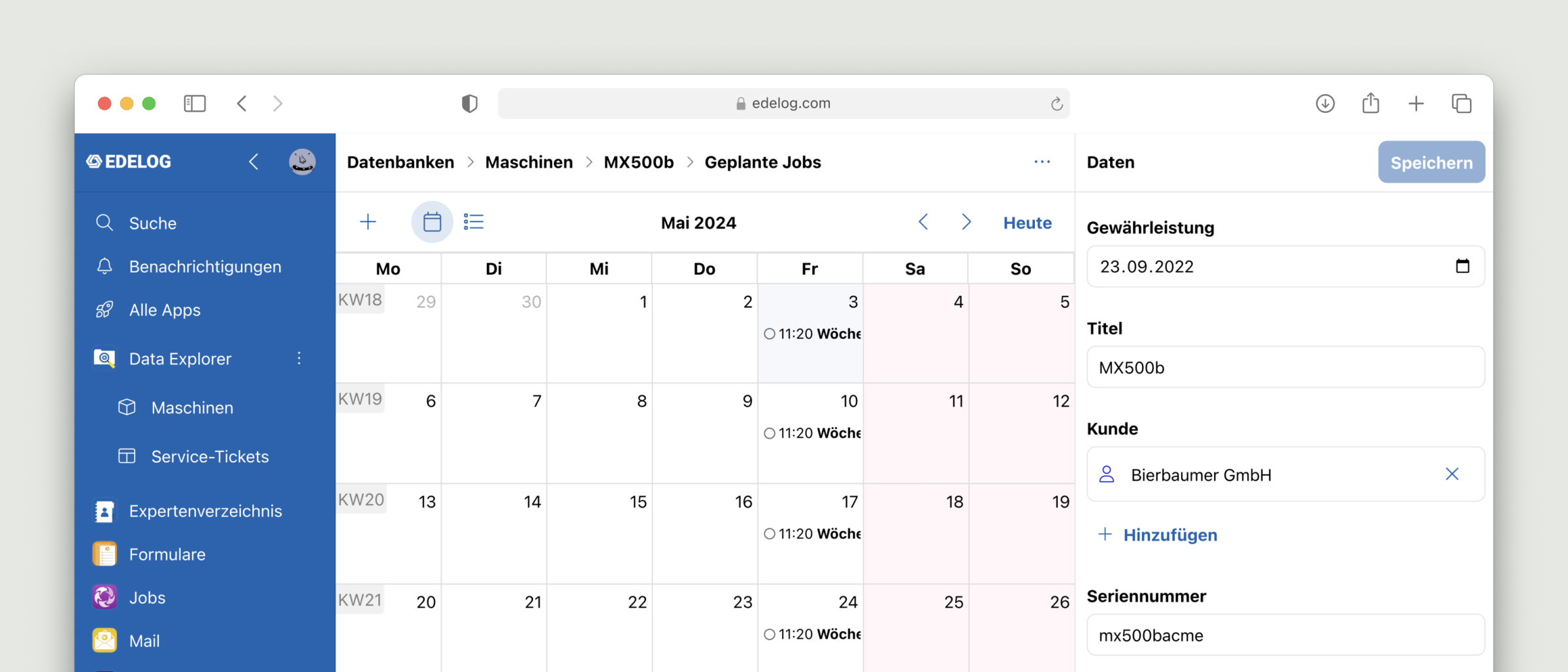This screenshot has height=672, width=1568.
Task: Go to previous month
Action: [923, 222]
